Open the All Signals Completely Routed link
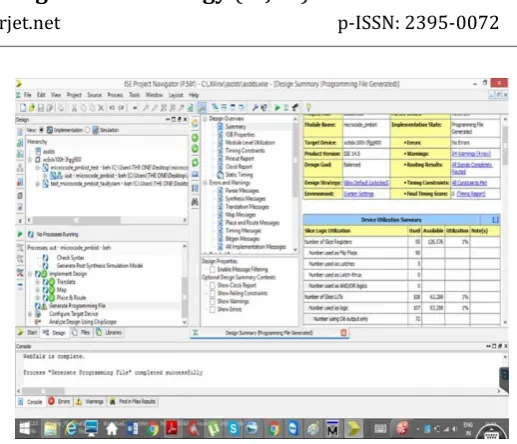 pos(472,168)
